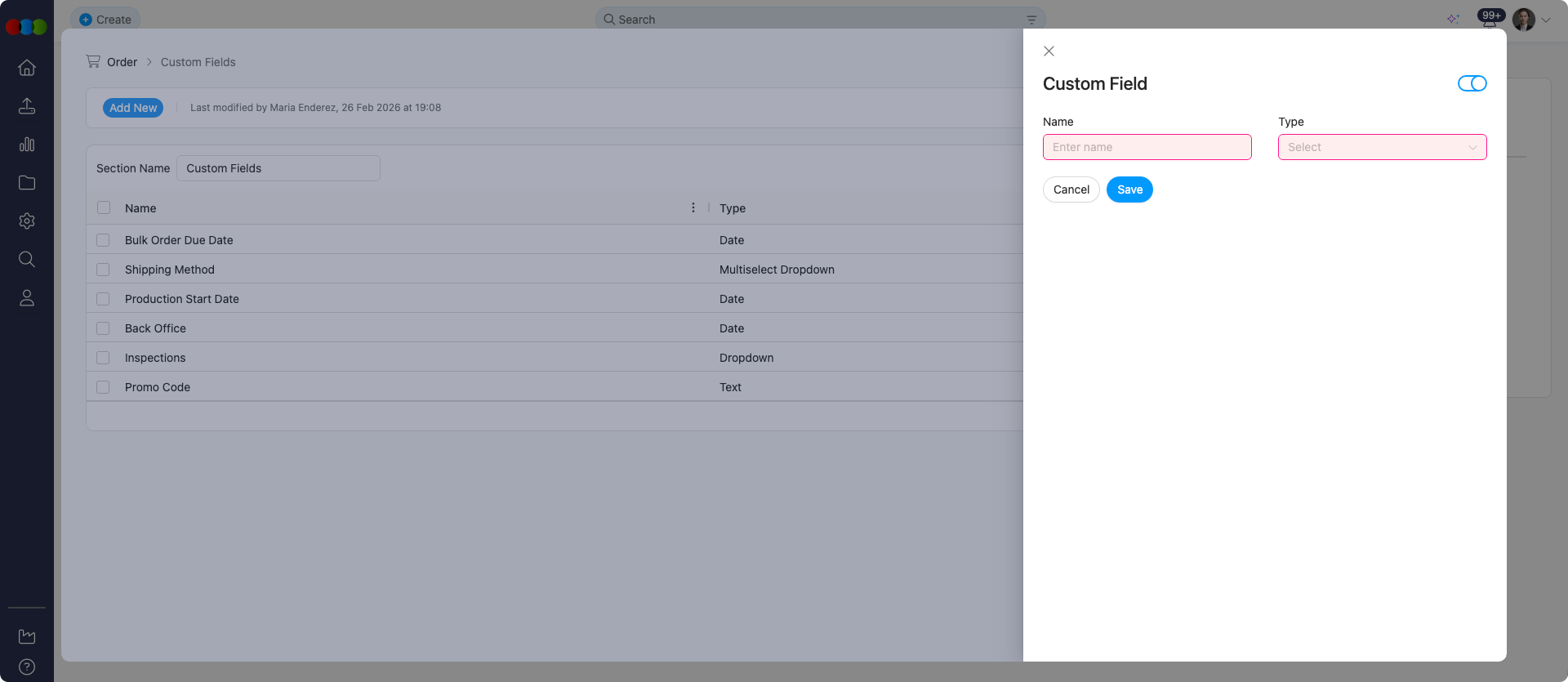Open the bar chart analytics icon
1568x682 pixels.
pyautogui.click(x=27, y=145)
